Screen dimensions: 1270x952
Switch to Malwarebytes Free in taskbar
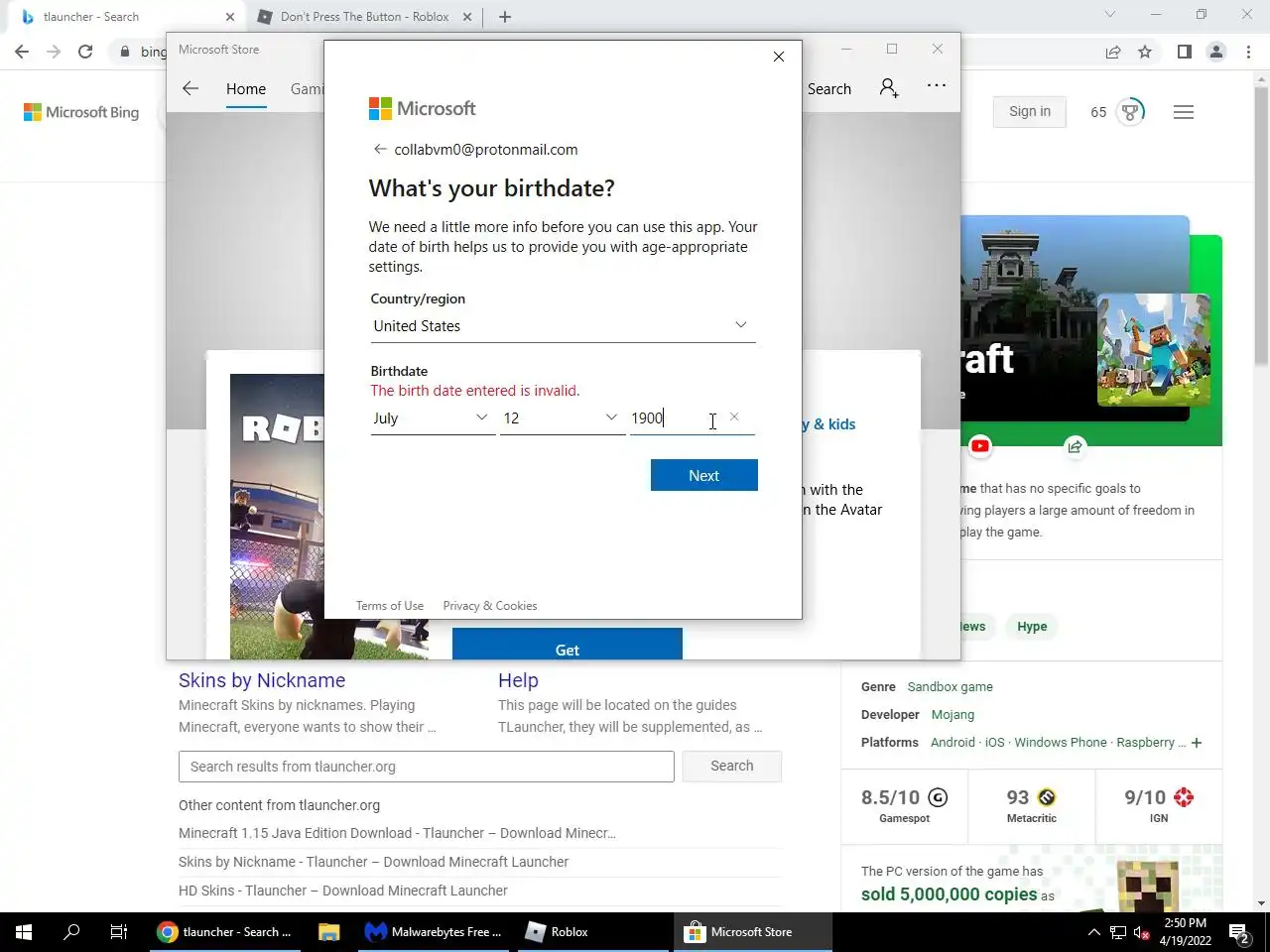pyautogui.click(x=434, y=932)
